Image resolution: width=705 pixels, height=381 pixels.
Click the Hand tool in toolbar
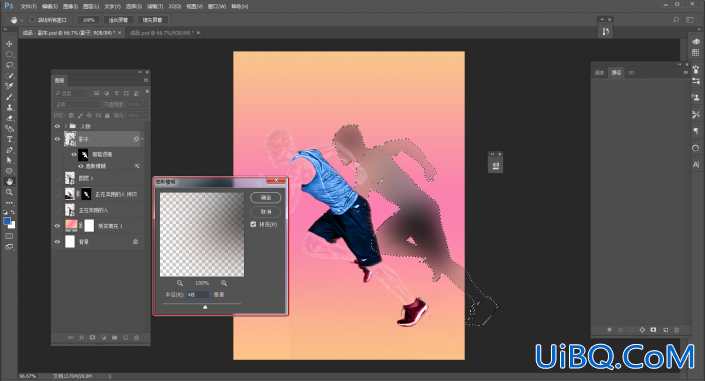(9, 182)
